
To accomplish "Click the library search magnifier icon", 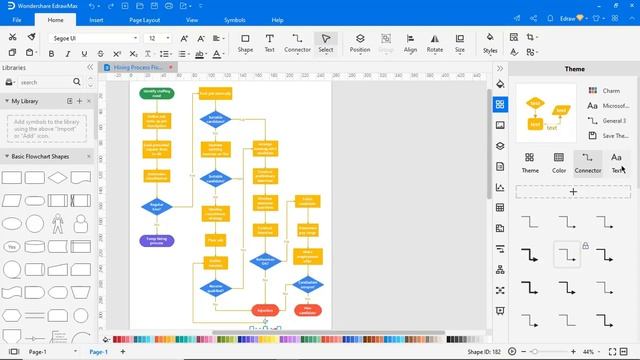I will 77,82.
